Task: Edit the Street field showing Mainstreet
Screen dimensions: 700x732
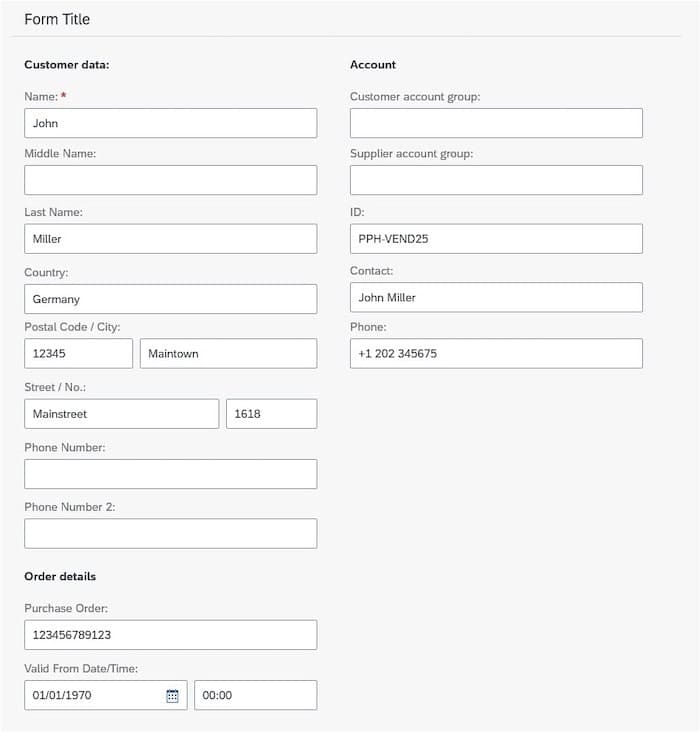Action: tap(121, 414)
